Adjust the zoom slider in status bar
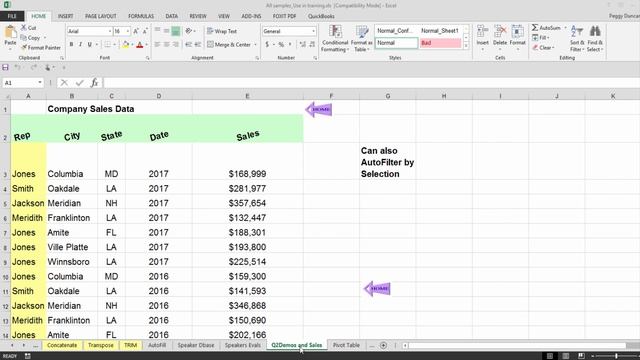The height and width of the screenshot is (360, 640). [x=616, y=356]
